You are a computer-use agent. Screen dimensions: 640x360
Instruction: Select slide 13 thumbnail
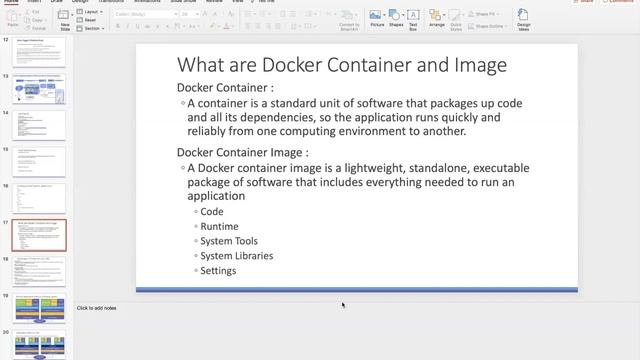click(x=39, y=89)
